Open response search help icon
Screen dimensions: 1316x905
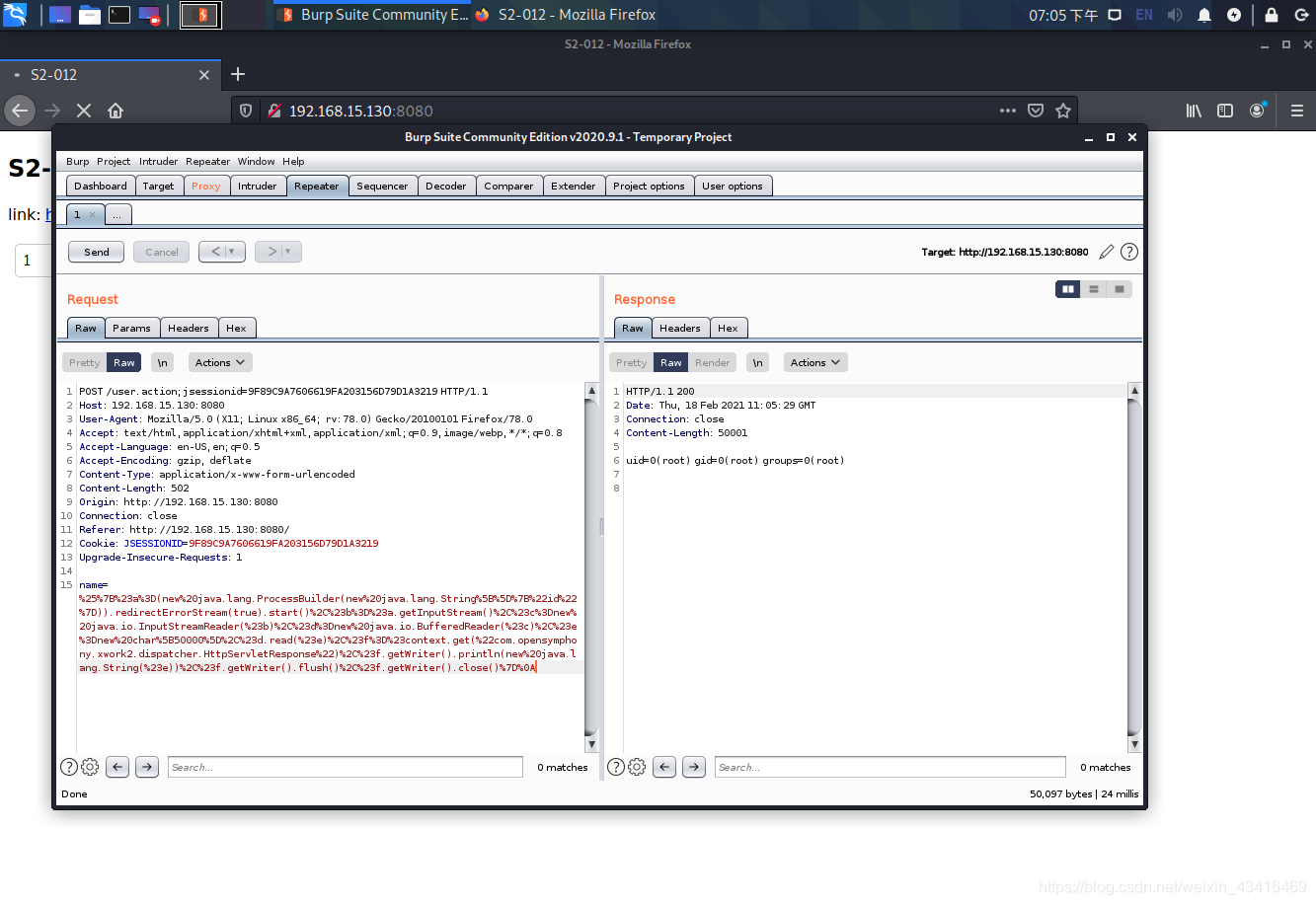pyautogui.click(x=616, y=767)
